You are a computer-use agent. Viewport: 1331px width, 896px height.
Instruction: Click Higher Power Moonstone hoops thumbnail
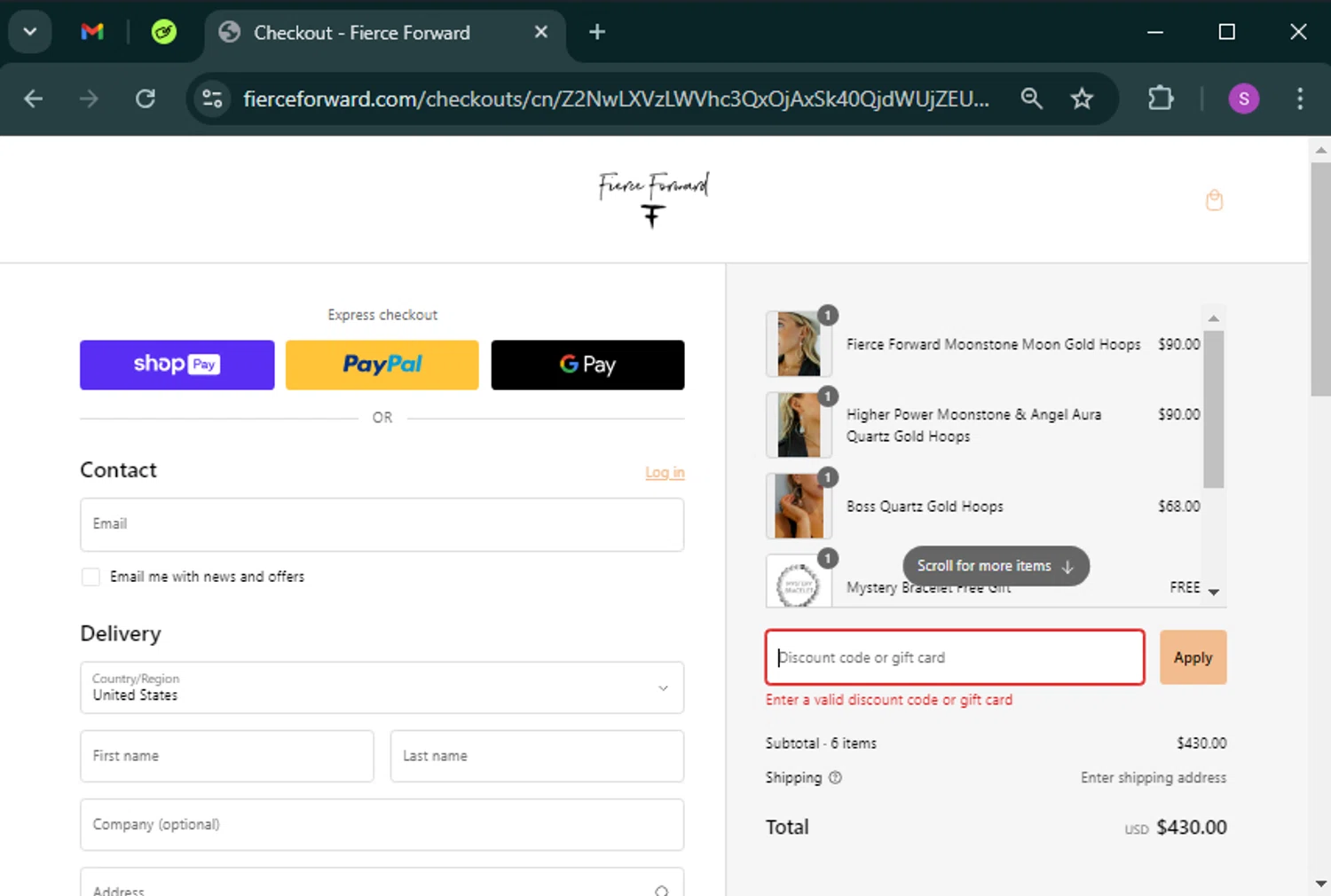799,425
